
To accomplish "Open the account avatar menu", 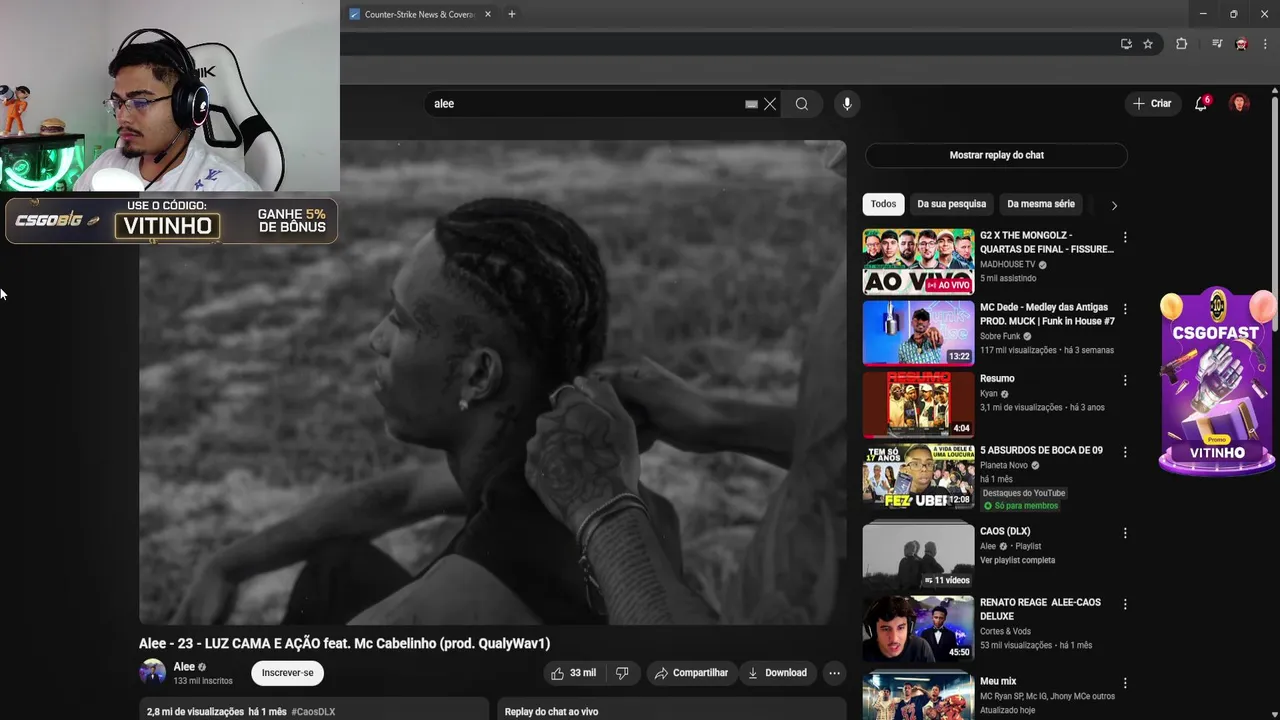I will click(x=1239, y=104).
